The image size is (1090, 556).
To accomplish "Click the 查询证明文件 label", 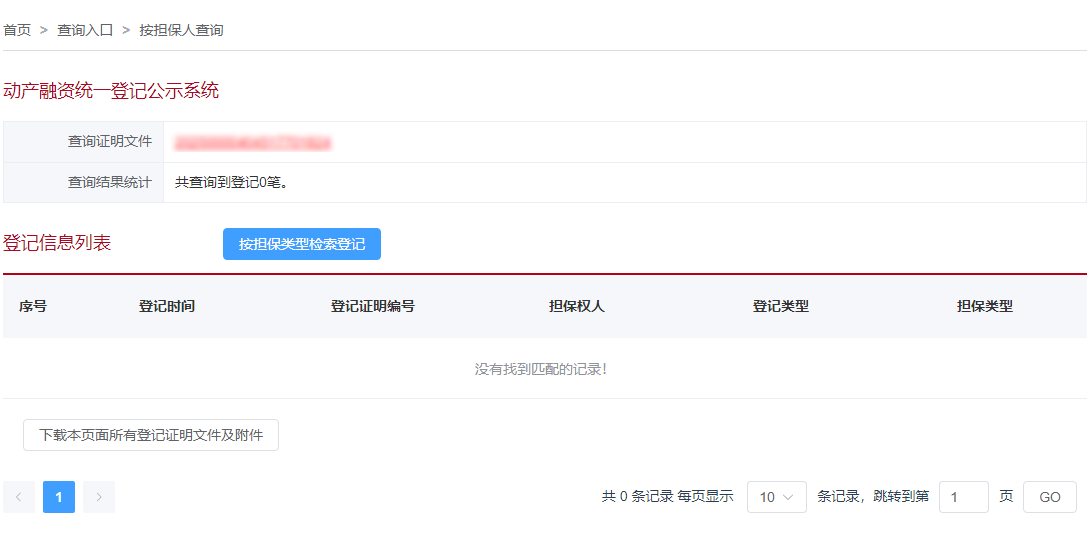I will coord(110,141).
